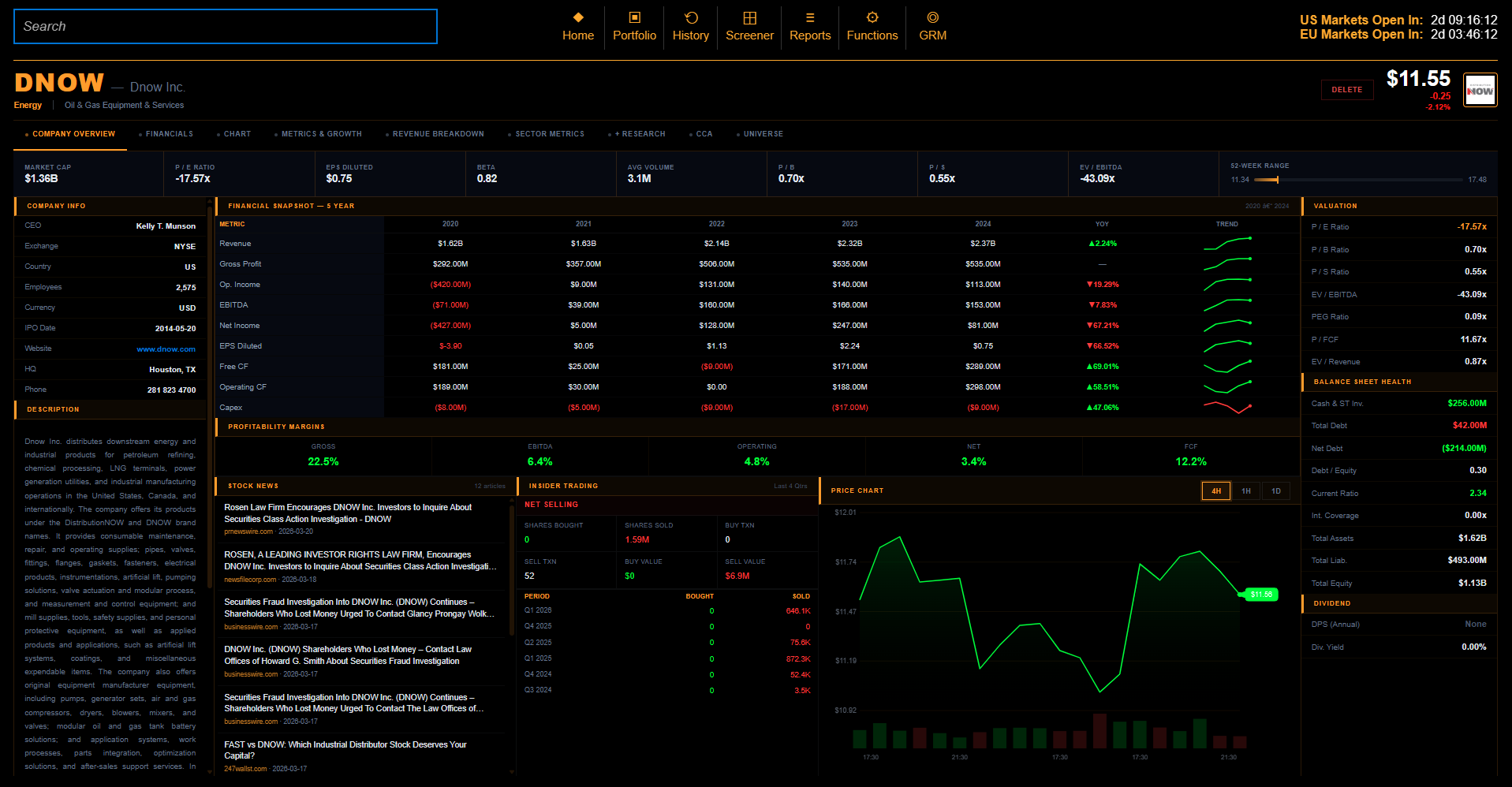The height and width of the screenshot is (787, 1512).
Task: Open the GRM target icon
Action: 932,17
